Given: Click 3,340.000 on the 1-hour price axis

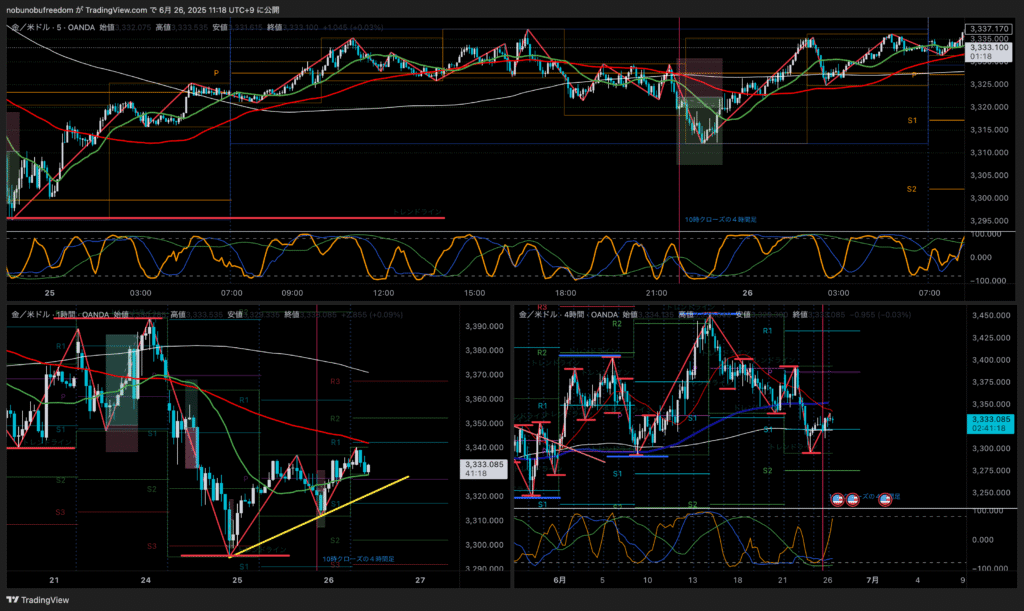Looking at the screenshot, I should (x=484, y=448).
